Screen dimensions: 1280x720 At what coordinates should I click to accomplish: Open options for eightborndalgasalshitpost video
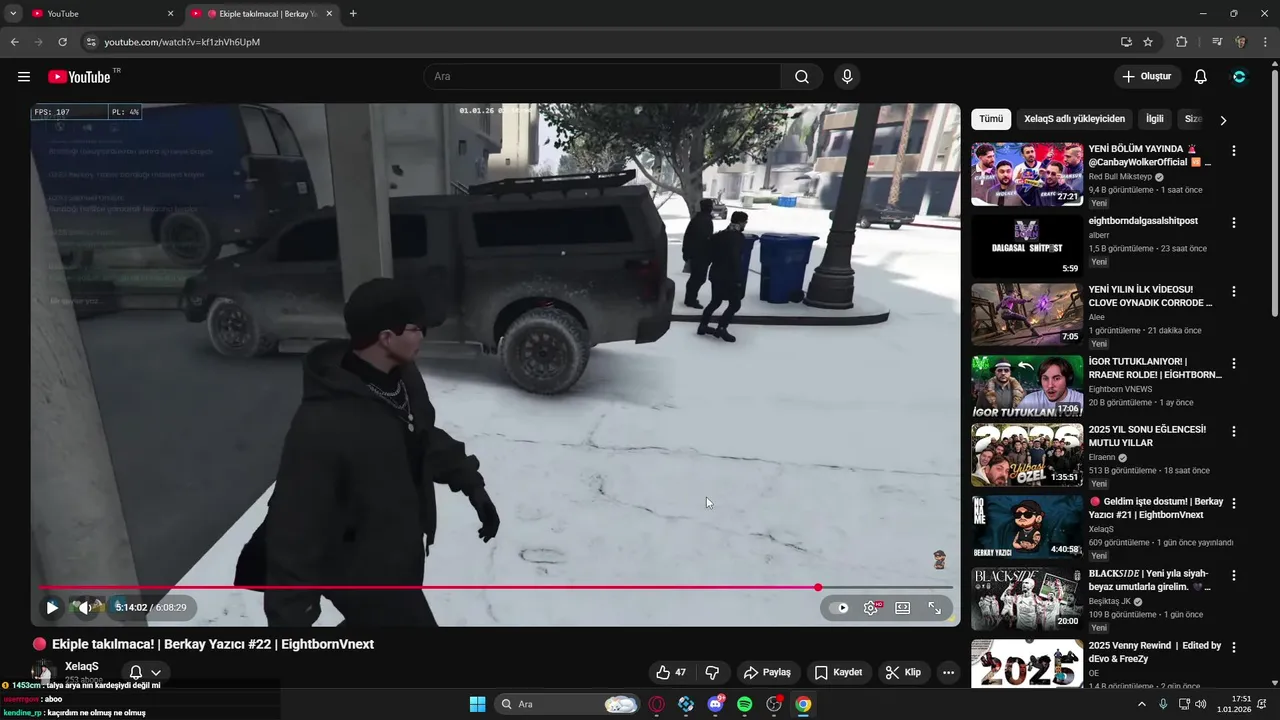pos(1233,223)
